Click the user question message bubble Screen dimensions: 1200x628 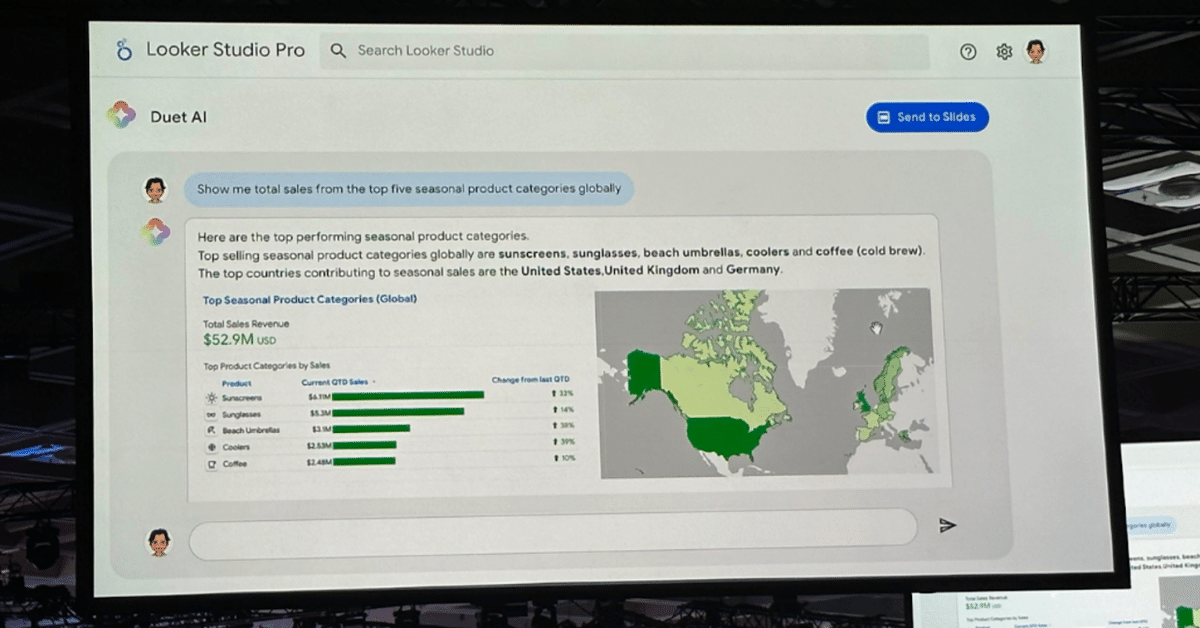[409, 189]
